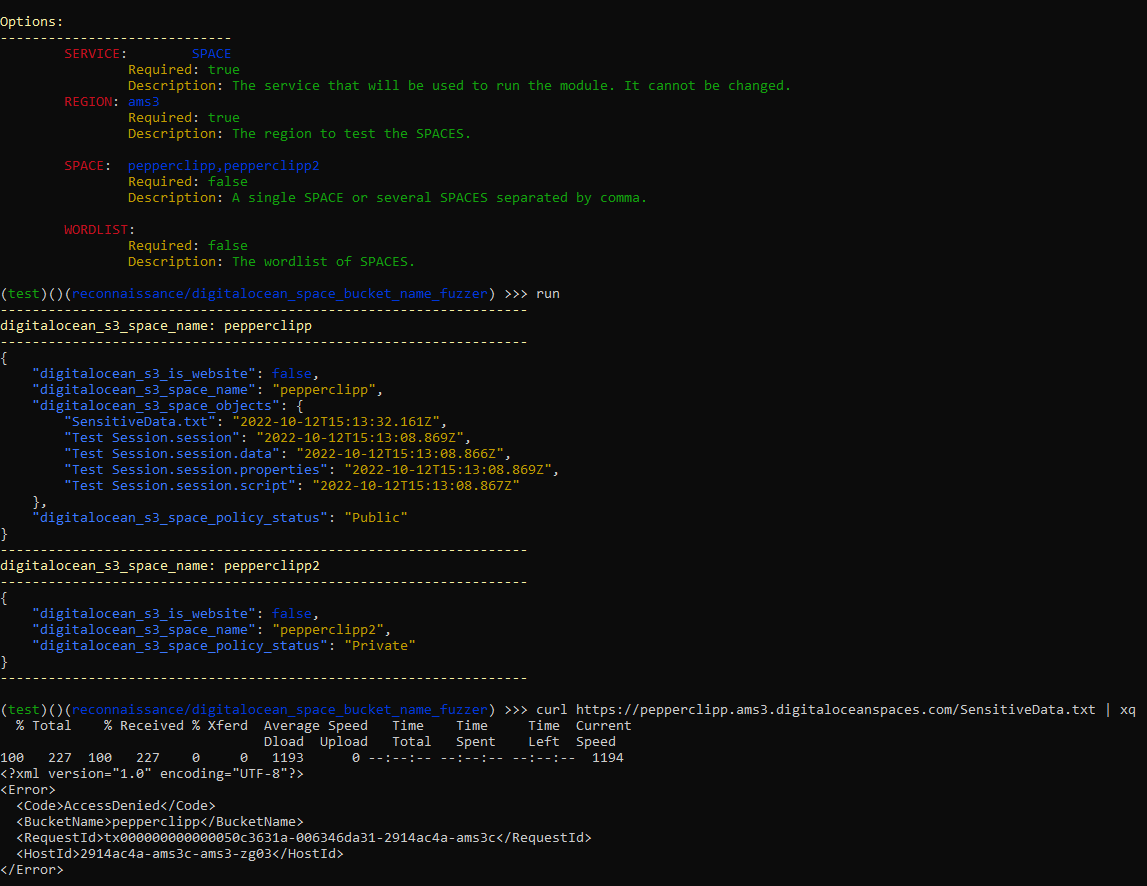1147x886 pixels.
Task: Click the "digitalocean_s3_space_name: pepperclipp2" section header
Action: click(x=160, y=565)
